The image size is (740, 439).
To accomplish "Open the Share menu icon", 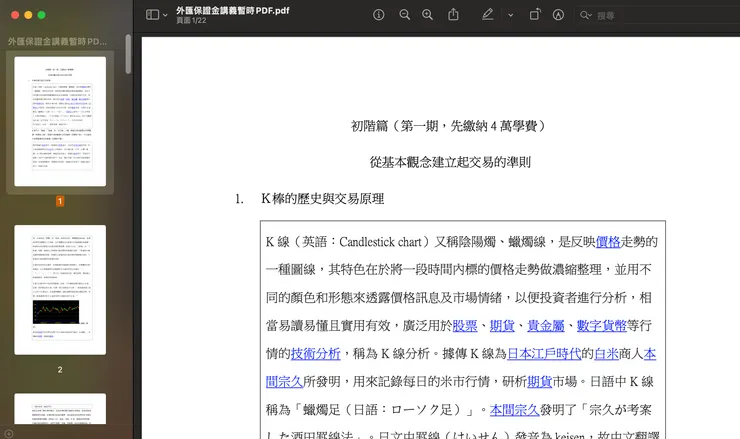I will pyautogui.click(x=453, y=15).
